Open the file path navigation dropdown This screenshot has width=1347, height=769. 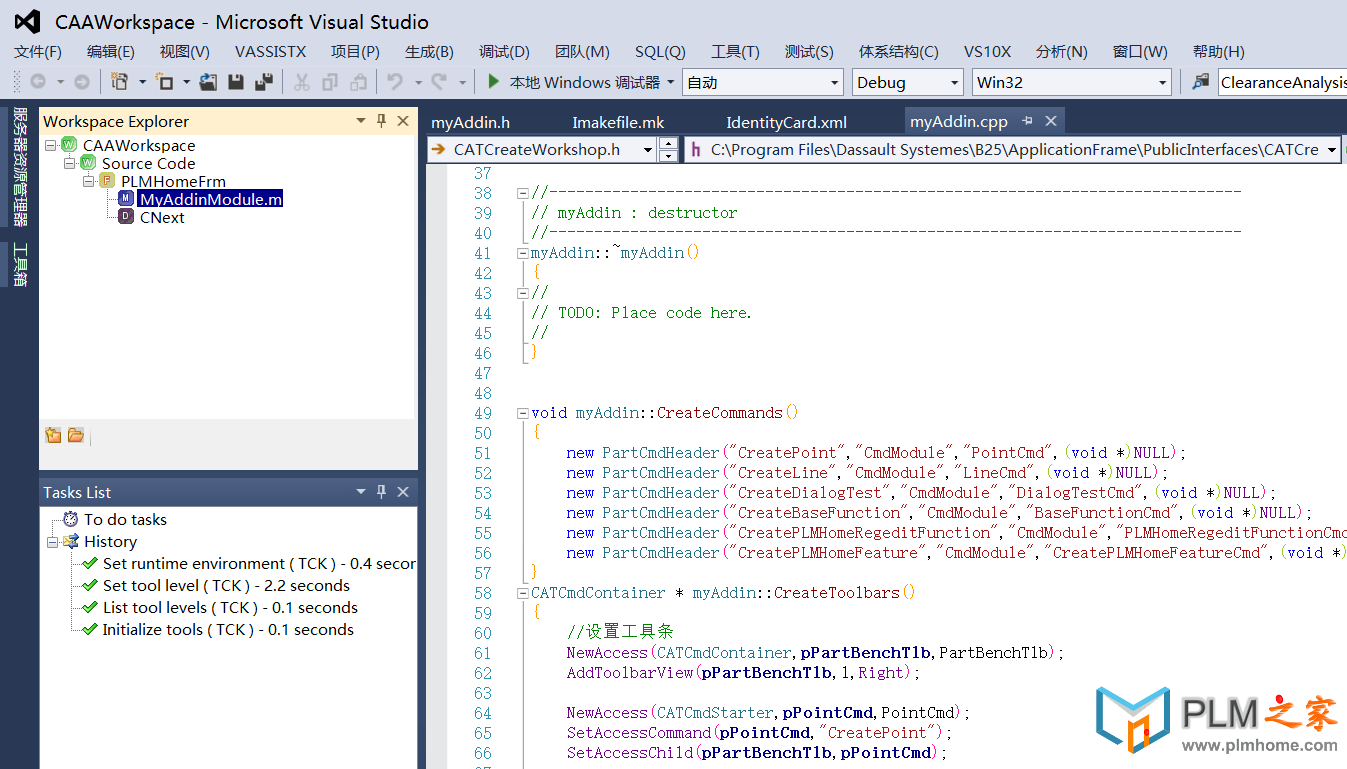click(1331, 150)
